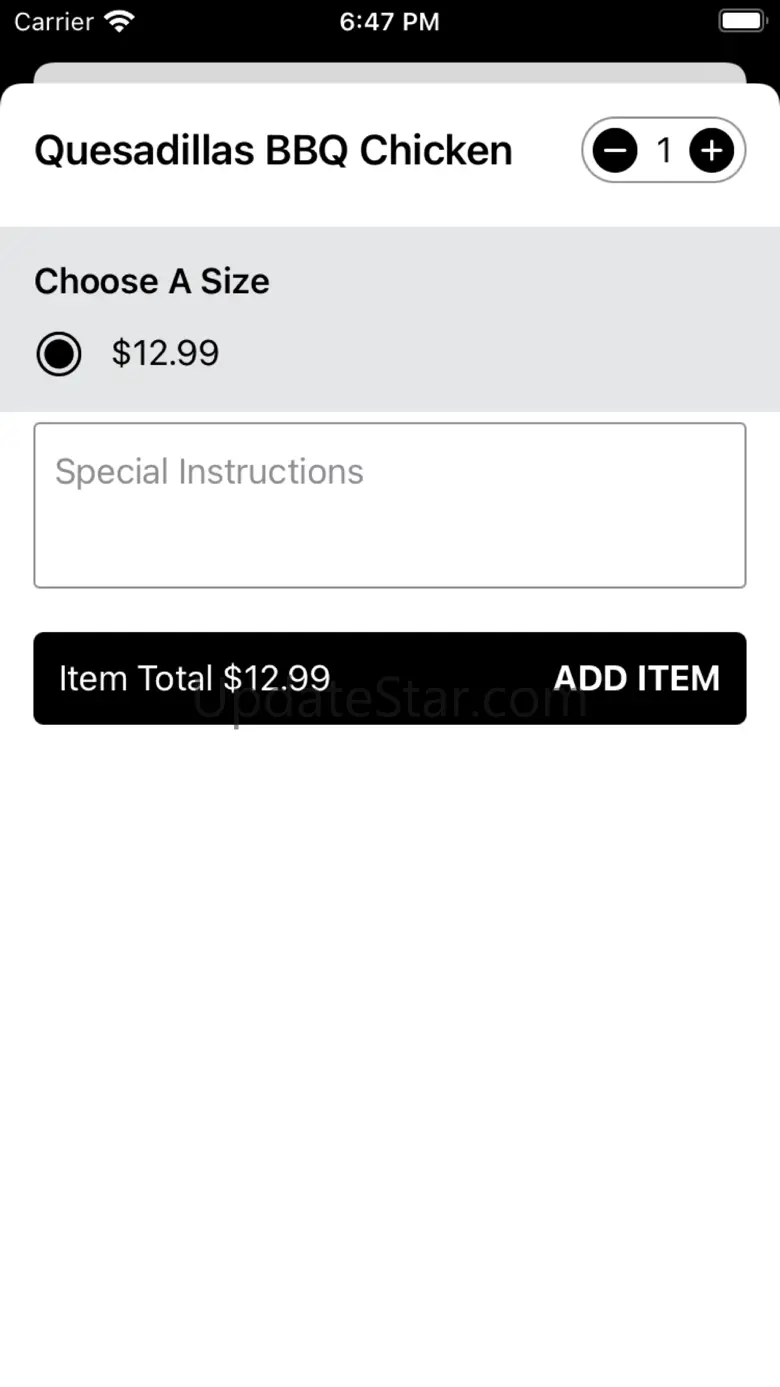Select the $12.99 size radio button
The image size is (780, 1387).
(x=59, y=353)
